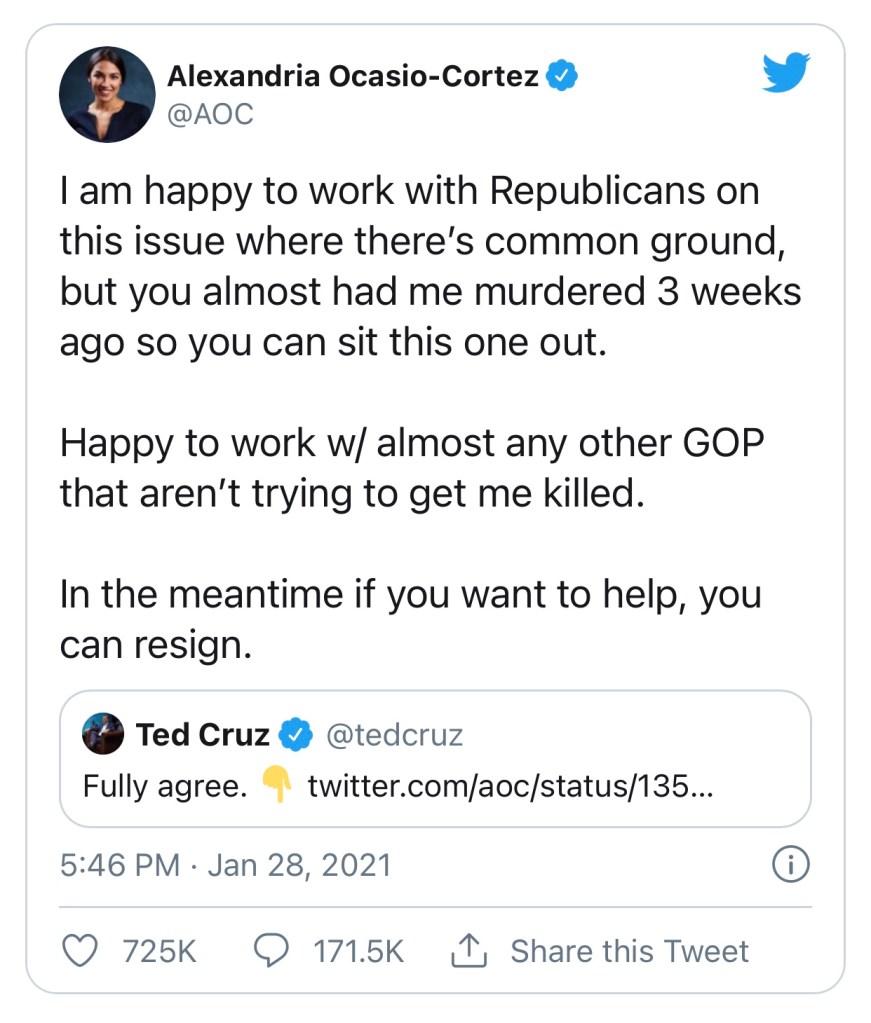Click Ted Cruz's small avatar
This screenshot has width=871, height=1023.
click(103, 735)
